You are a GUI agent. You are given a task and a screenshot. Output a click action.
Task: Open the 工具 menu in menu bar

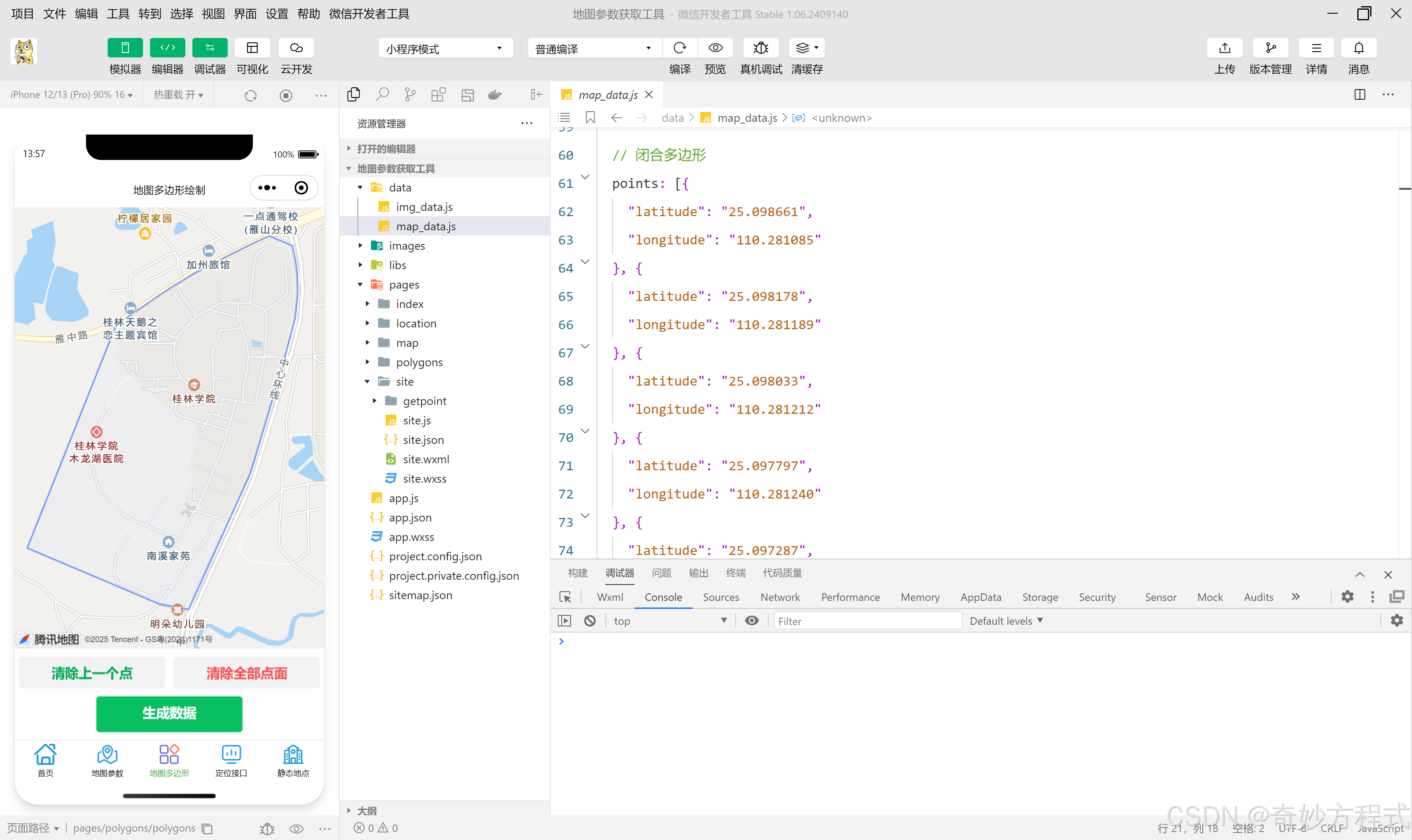[x=118, y=14]
